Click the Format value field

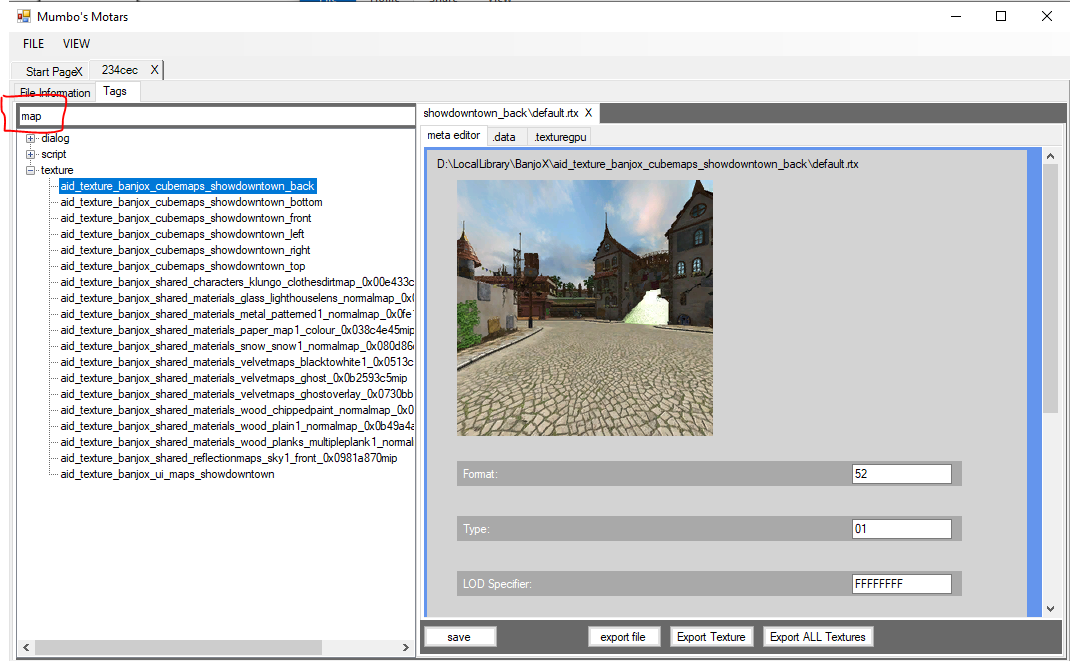[x=901, y=474]
